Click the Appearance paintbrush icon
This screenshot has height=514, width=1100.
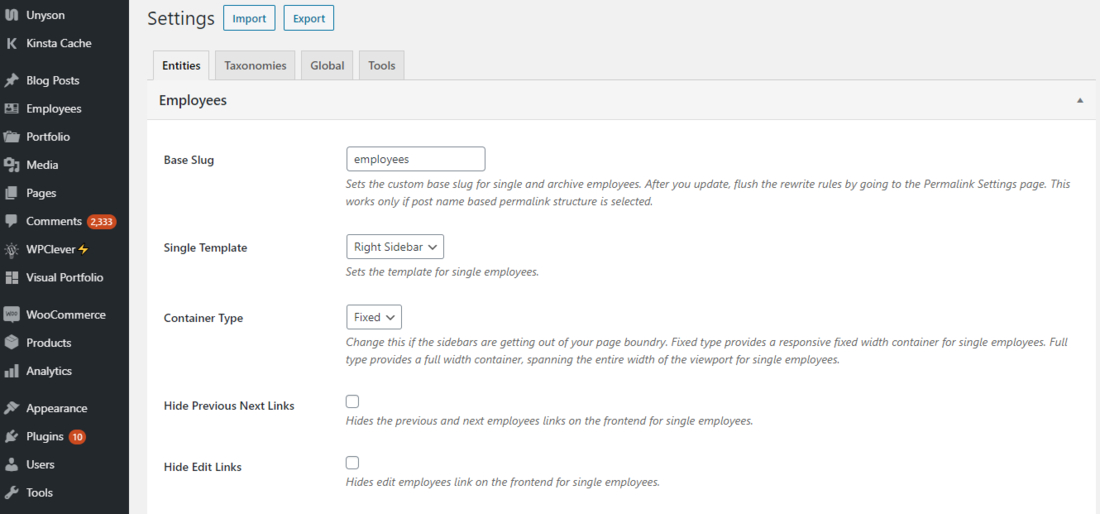pyautogui.click(x=12, y=408)
